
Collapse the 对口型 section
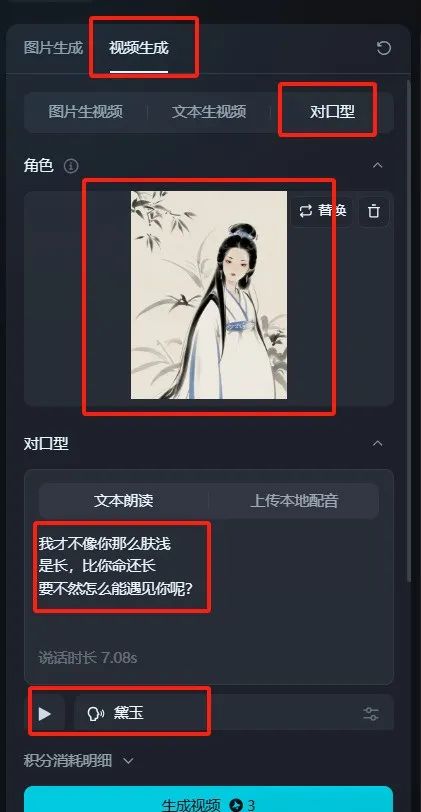point(378,443)
